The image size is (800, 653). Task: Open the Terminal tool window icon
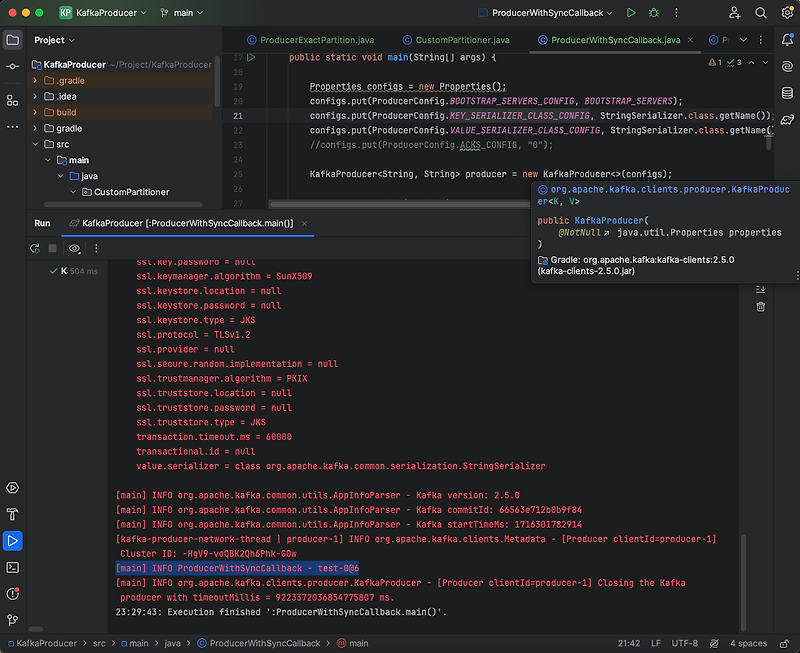tap(12, 567)
